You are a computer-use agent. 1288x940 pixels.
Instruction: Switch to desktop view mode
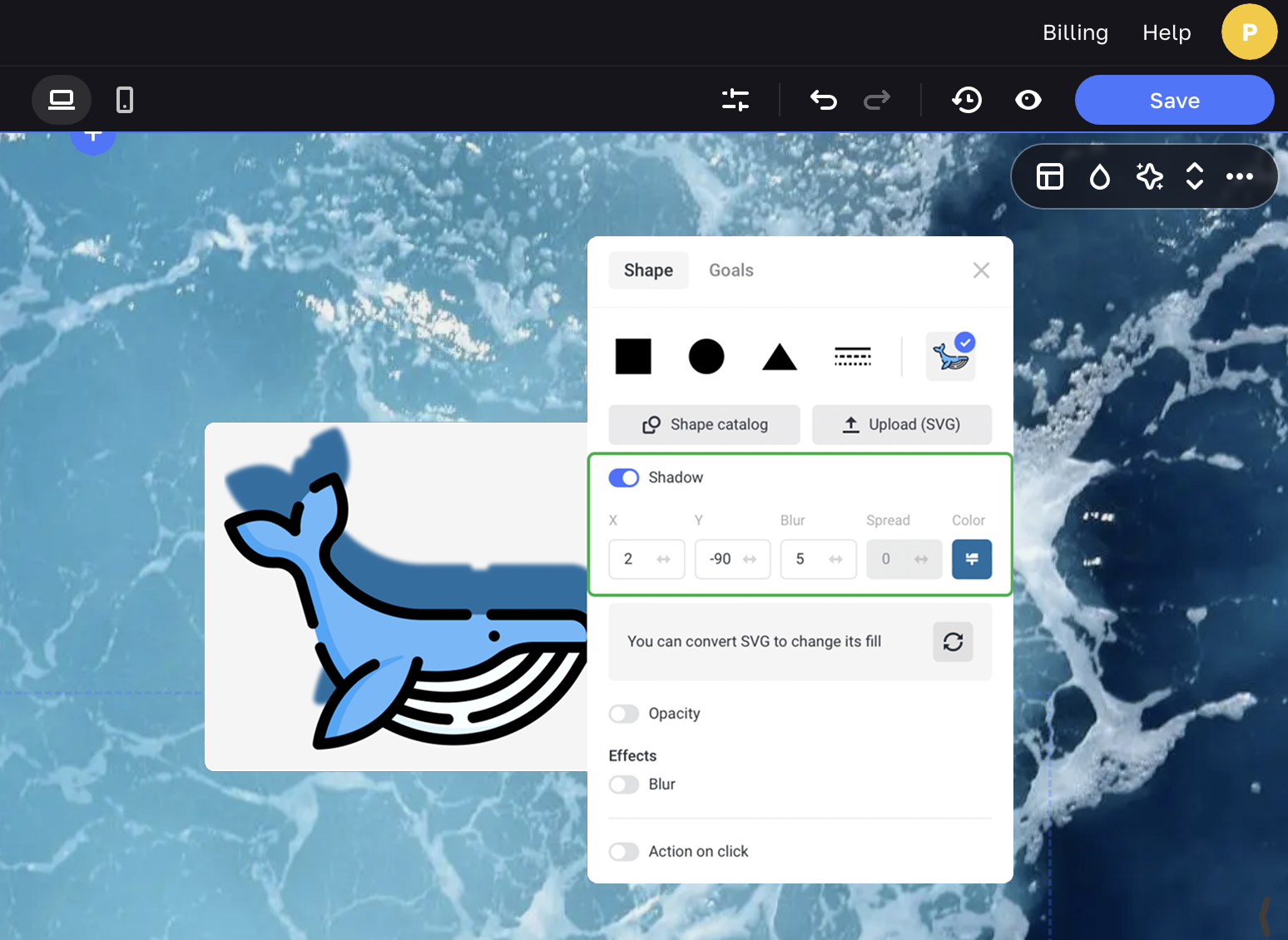(x=62, y=100)
